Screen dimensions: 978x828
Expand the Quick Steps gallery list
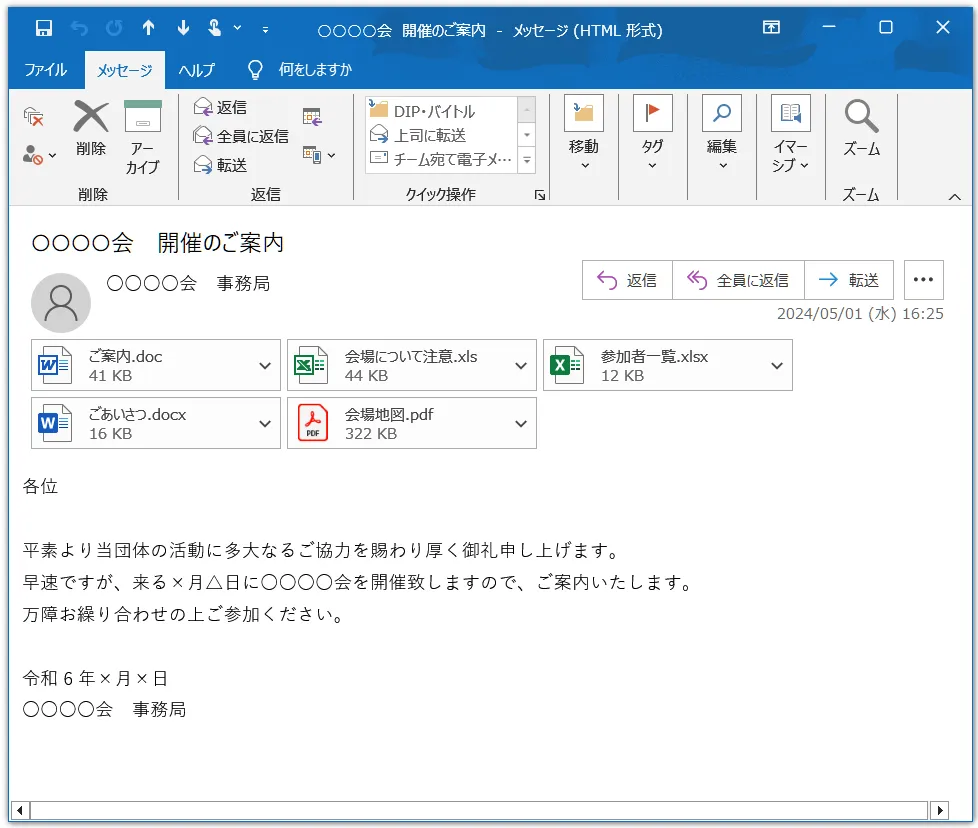click(x=527, y=160)
